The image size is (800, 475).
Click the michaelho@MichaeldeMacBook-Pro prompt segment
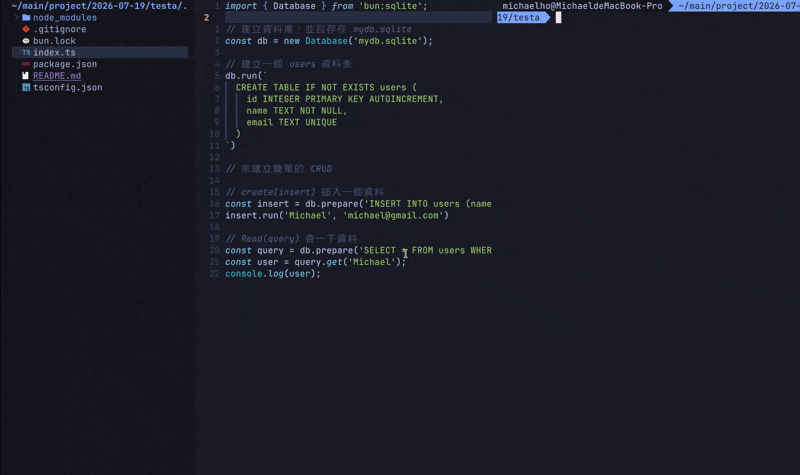tap(582, 6)
